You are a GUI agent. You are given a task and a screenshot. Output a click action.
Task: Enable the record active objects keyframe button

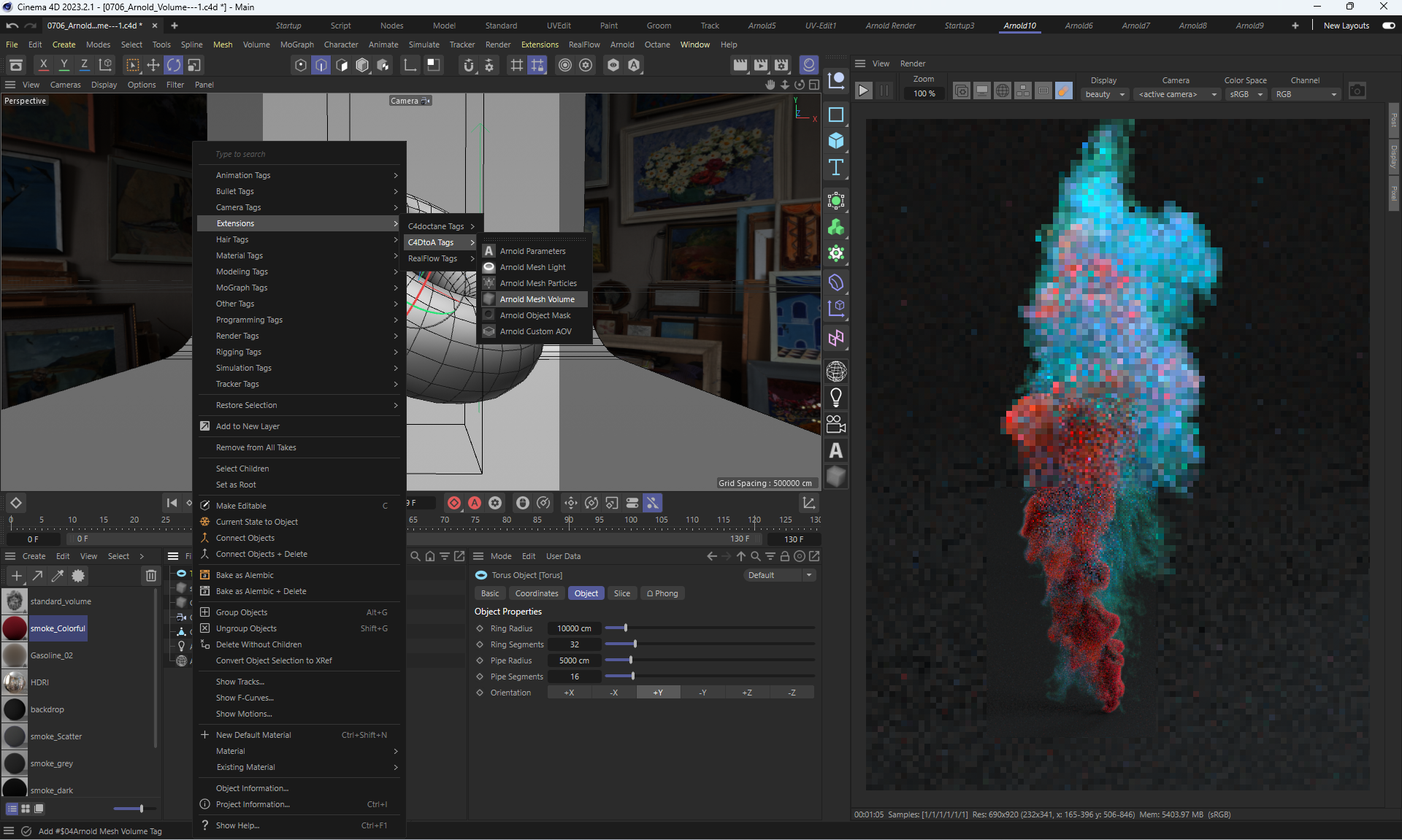pyautogui.click(x=454, y=503)
